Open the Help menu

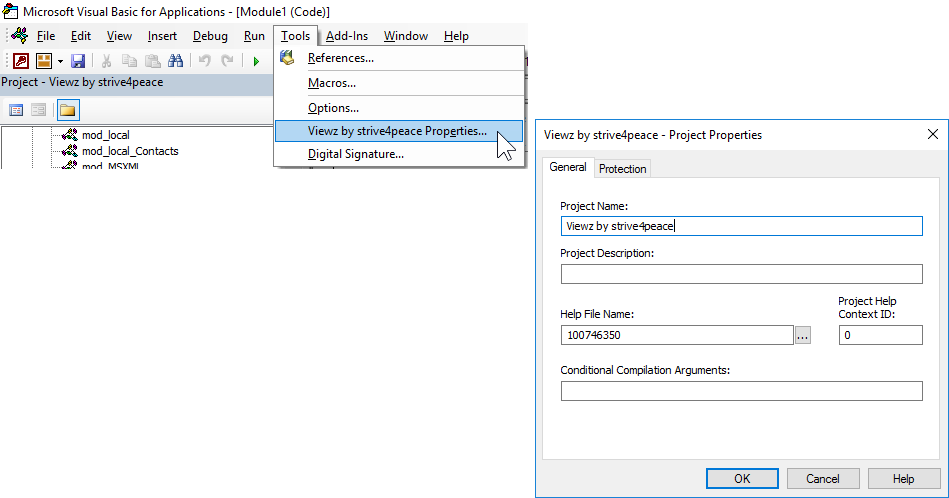tap(456, 36)
